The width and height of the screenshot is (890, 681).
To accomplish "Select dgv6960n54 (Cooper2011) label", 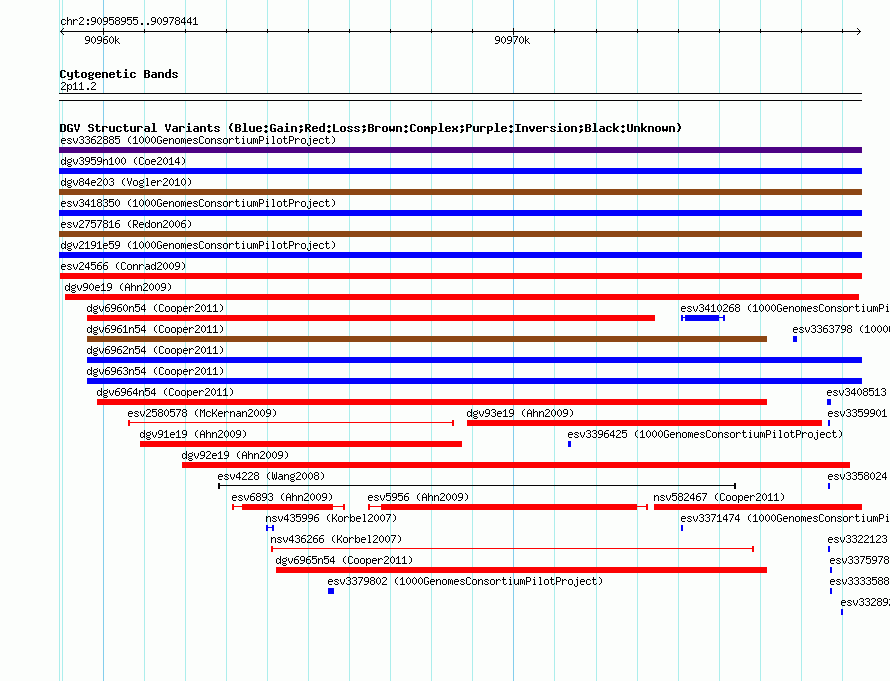I will click(x=155, y=308).
